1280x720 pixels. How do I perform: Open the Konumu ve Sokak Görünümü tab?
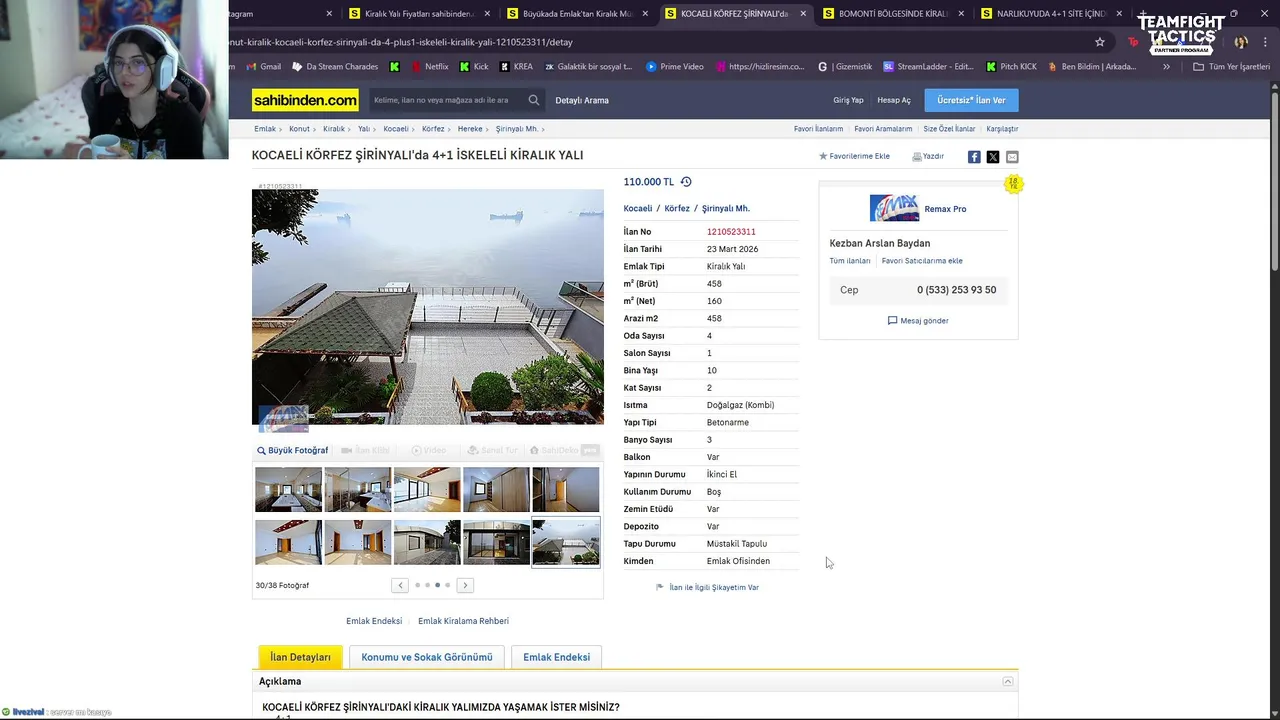point(427,657)
